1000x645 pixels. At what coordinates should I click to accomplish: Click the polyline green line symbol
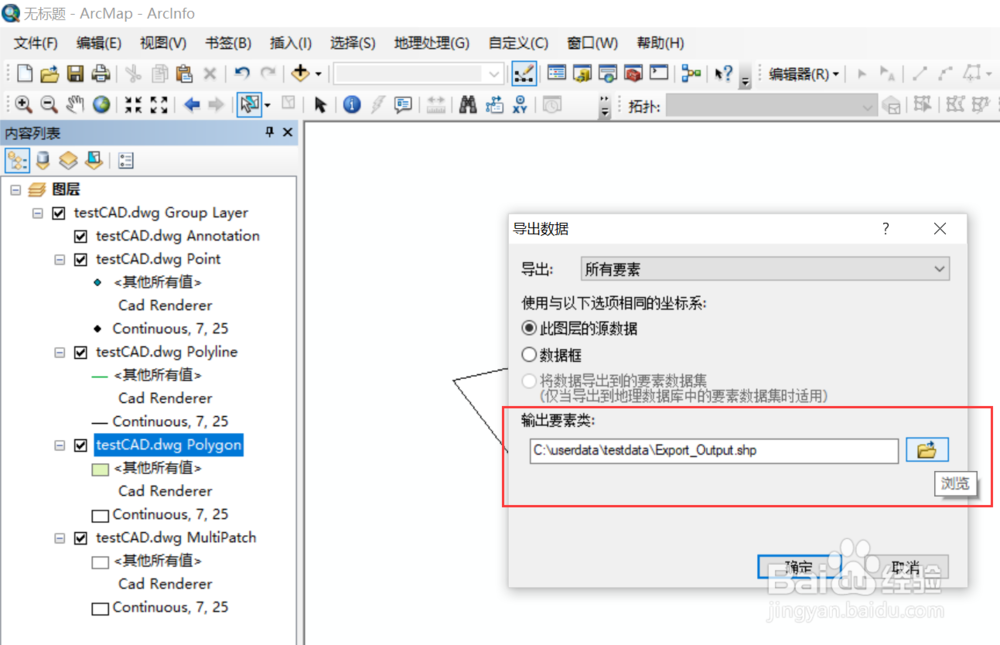click(x=99, y=377)
